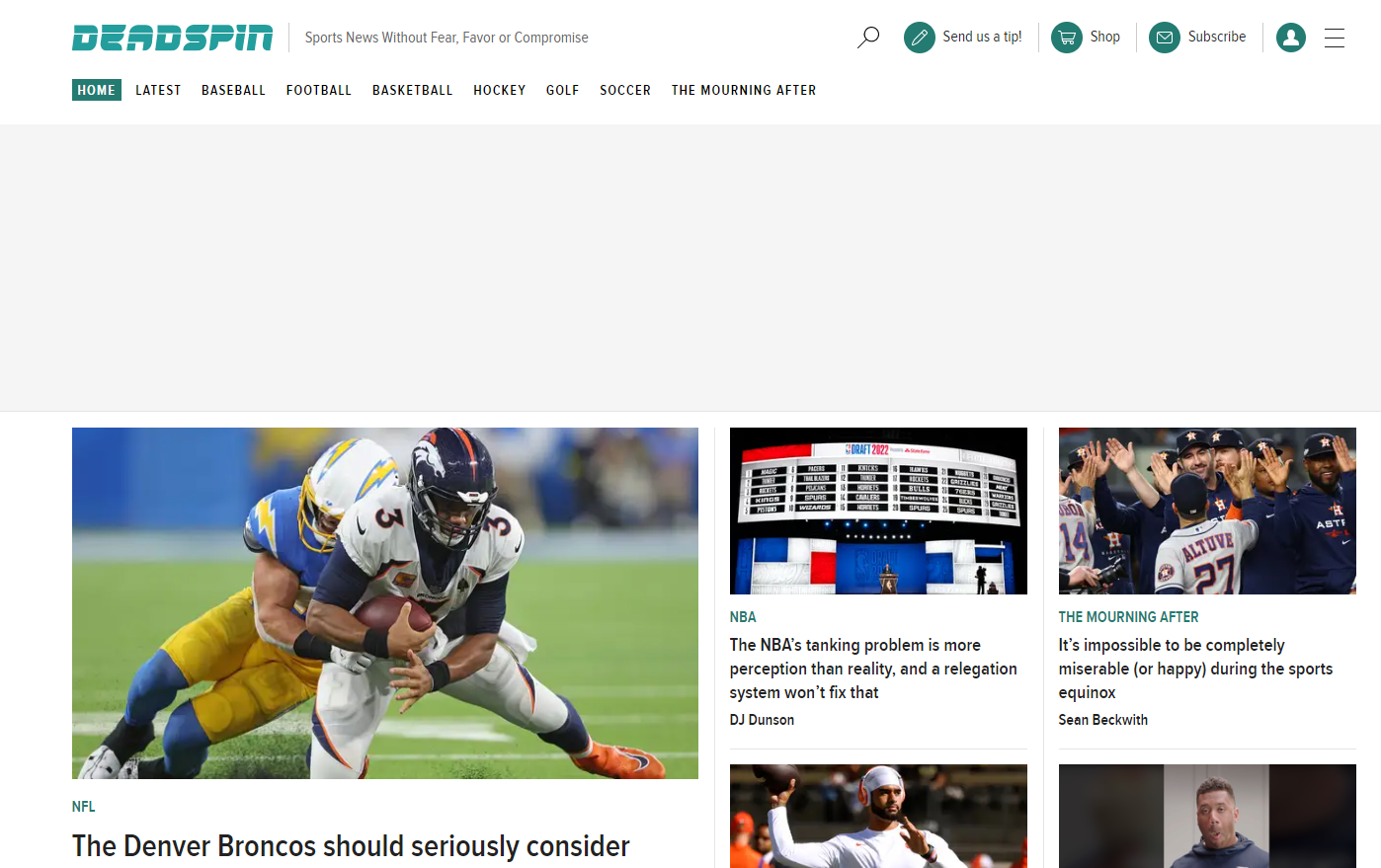
Task: Open the Astros celebration photo
Action: click(x=1207, y=511)
